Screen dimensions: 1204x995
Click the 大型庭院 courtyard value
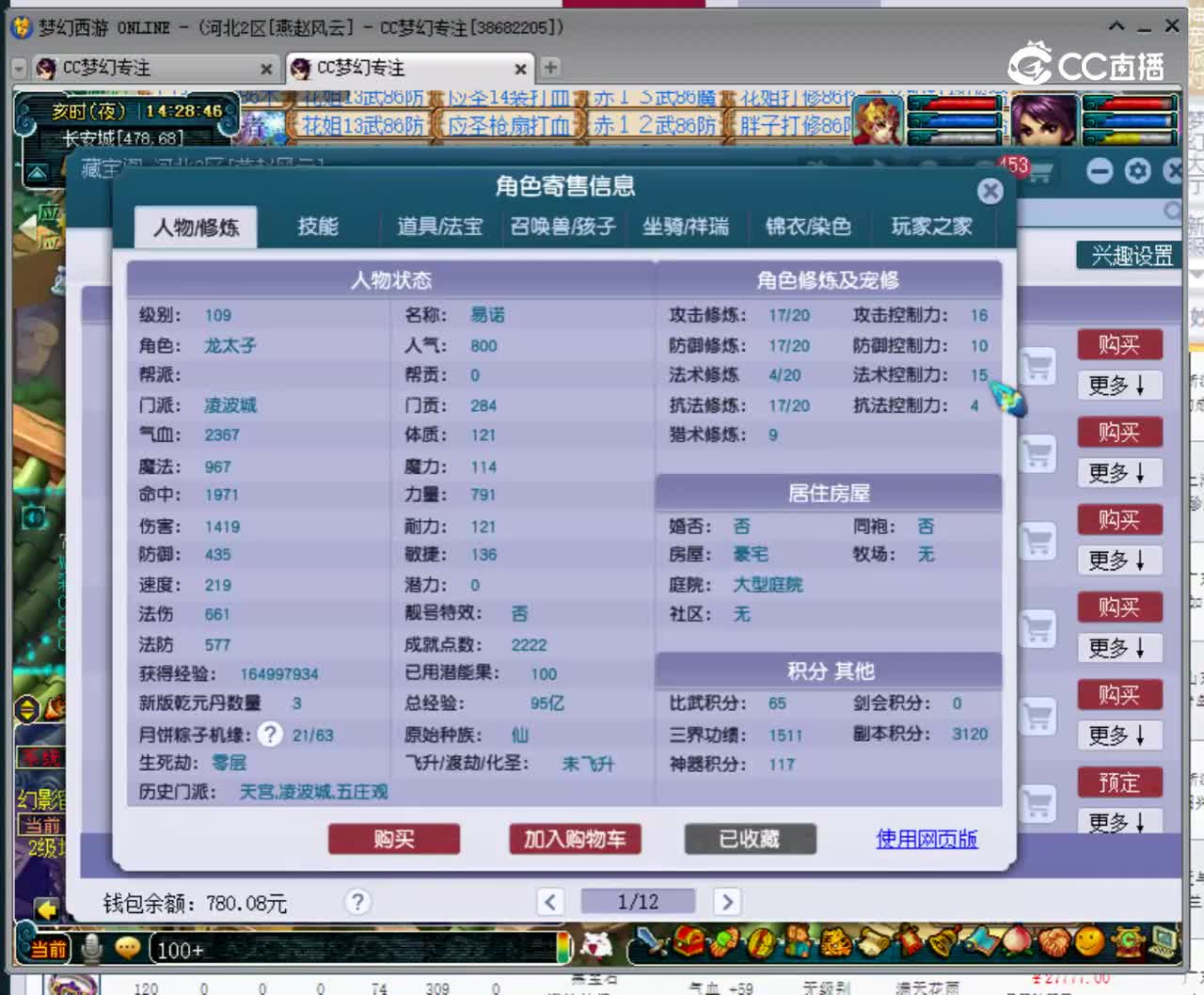[768, 585]
